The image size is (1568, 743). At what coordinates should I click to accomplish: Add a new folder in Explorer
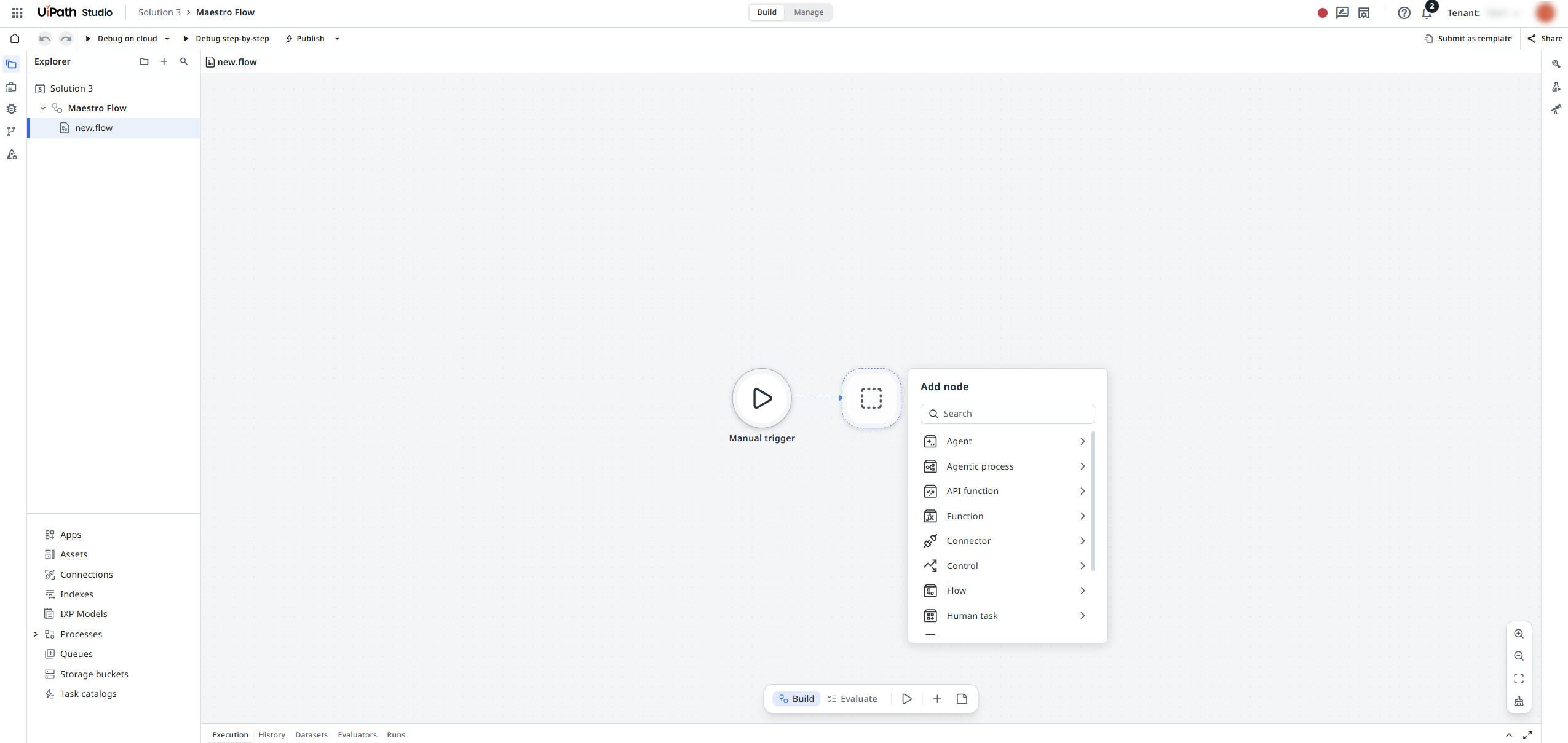coord(144,61)
